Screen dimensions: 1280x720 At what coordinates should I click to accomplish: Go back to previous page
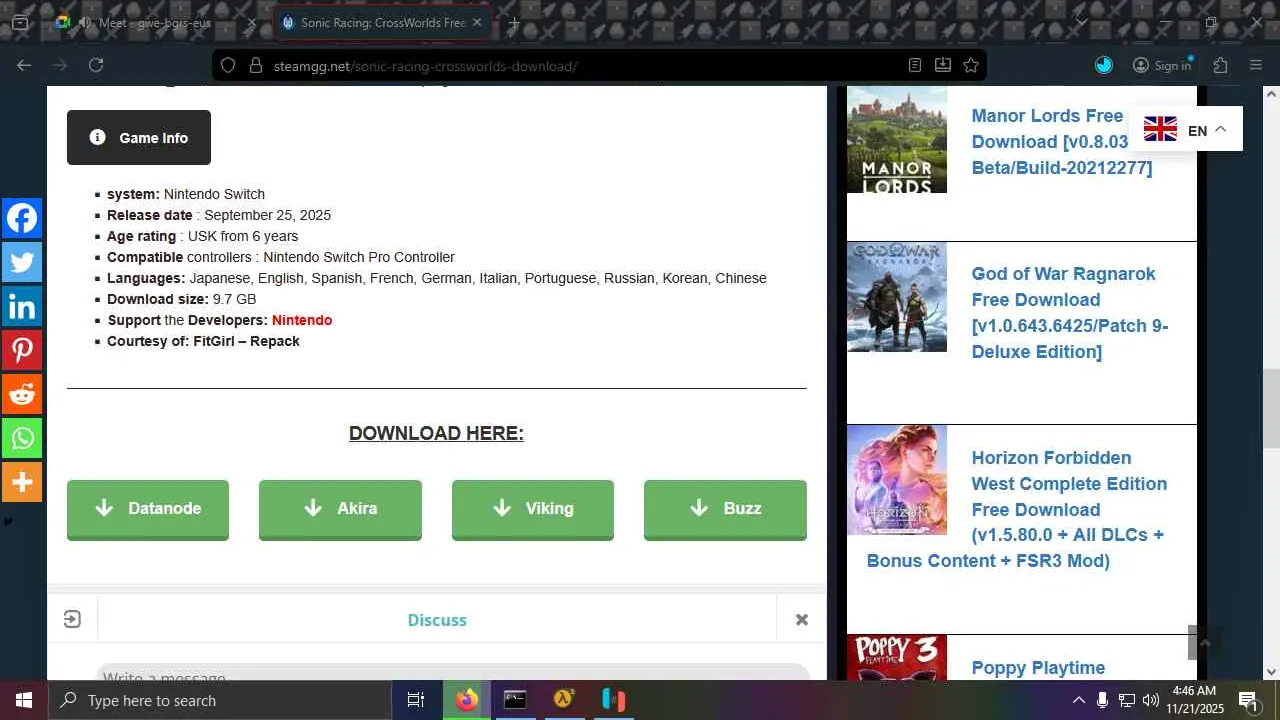tap(24, 65)
